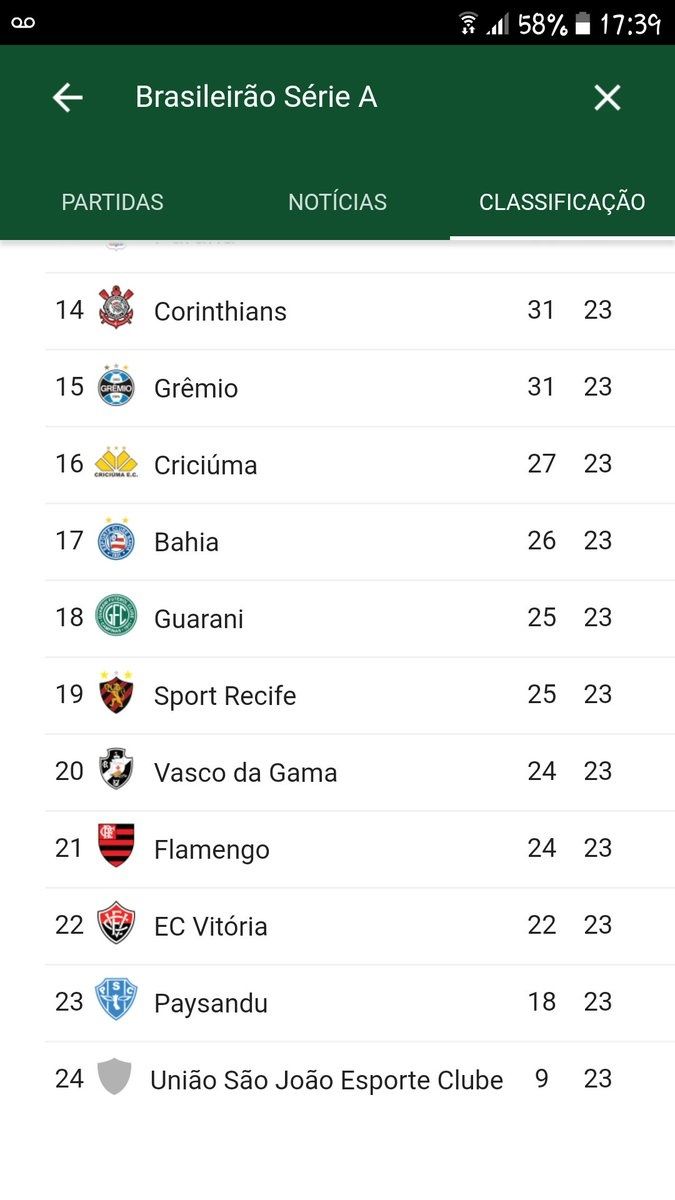This screenshot has height=1200, width=675.
Task: Open the EC Vitória team name
Action: (x=210, y=927)
